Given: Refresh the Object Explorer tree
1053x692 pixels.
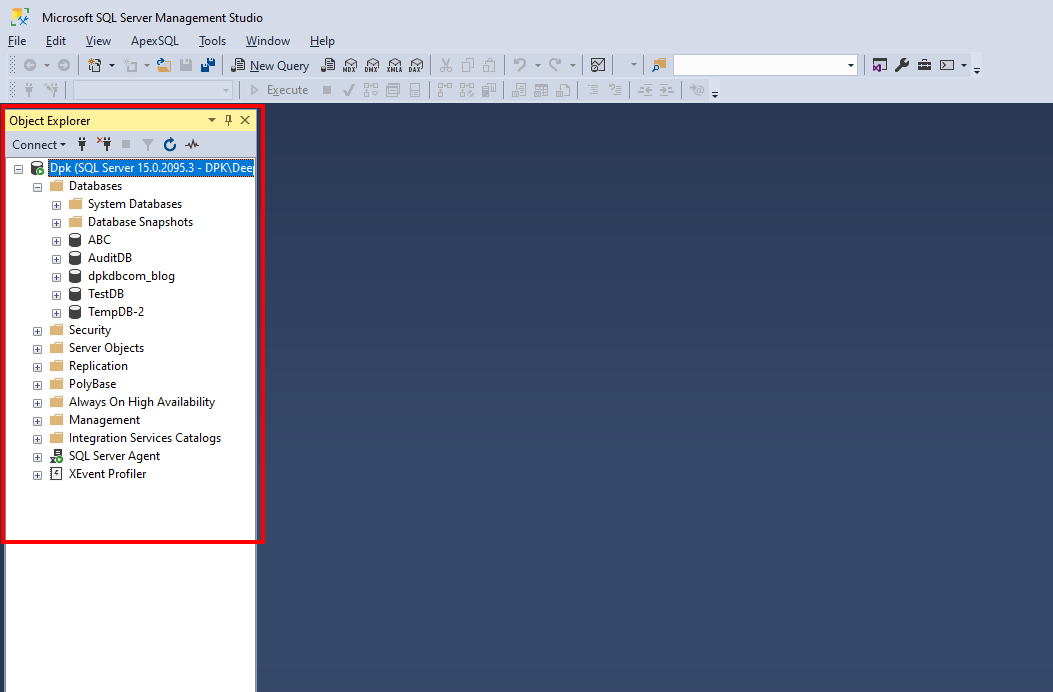Looking at the screenshot, I should coord(169,144).
